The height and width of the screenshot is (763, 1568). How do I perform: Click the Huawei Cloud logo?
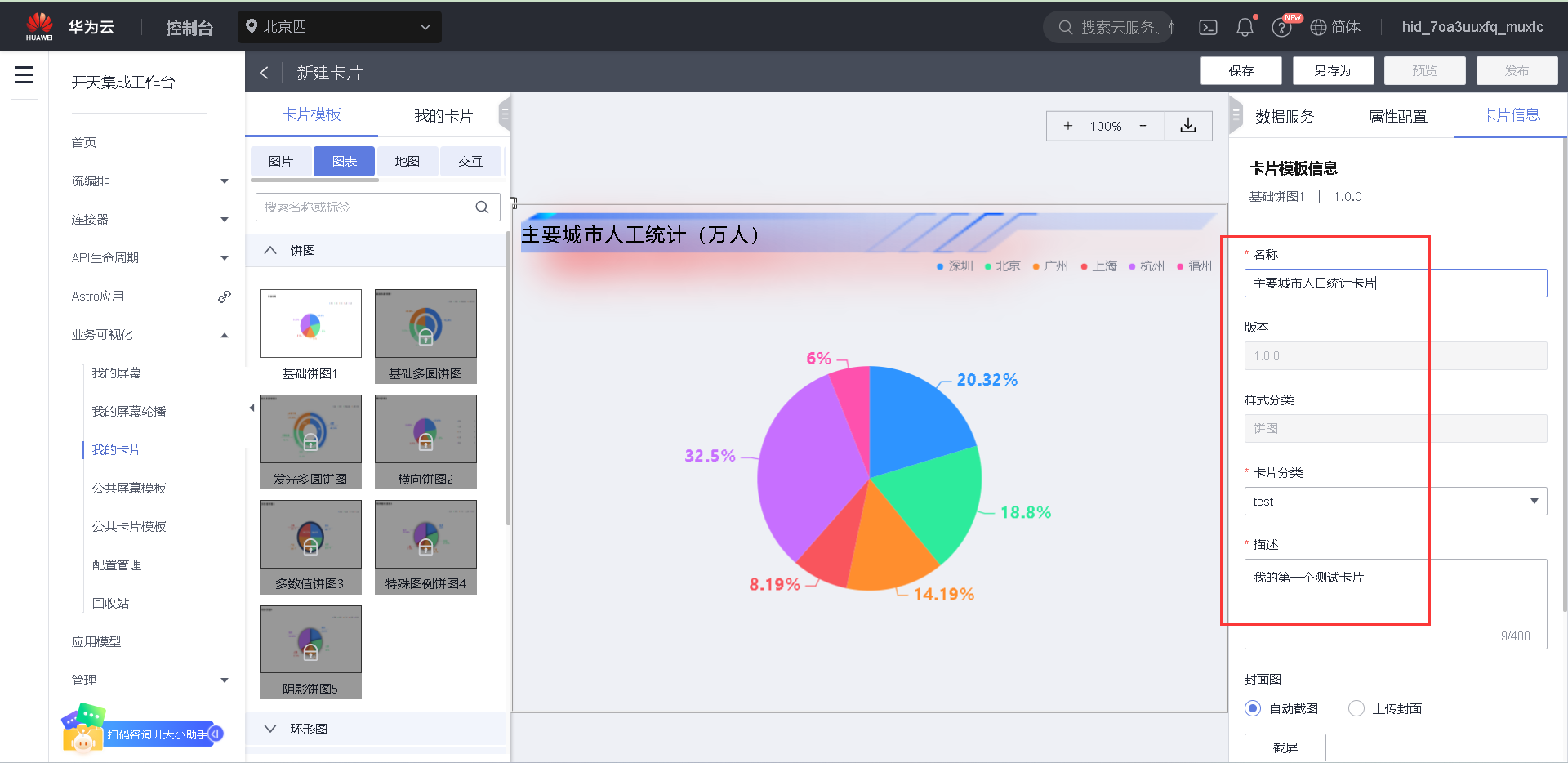pyautogui.click(x=39, y=26)
